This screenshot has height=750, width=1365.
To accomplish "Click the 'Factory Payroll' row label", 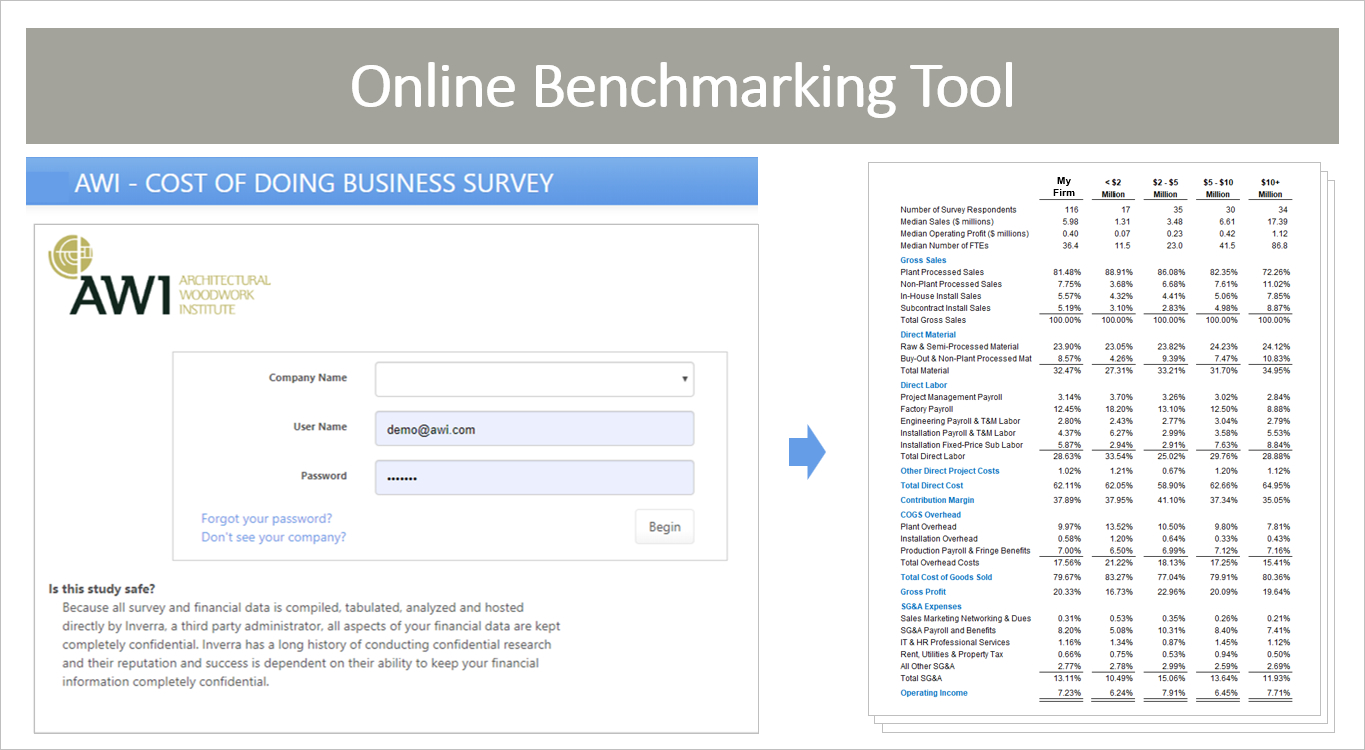I will (x=926, y=409).
